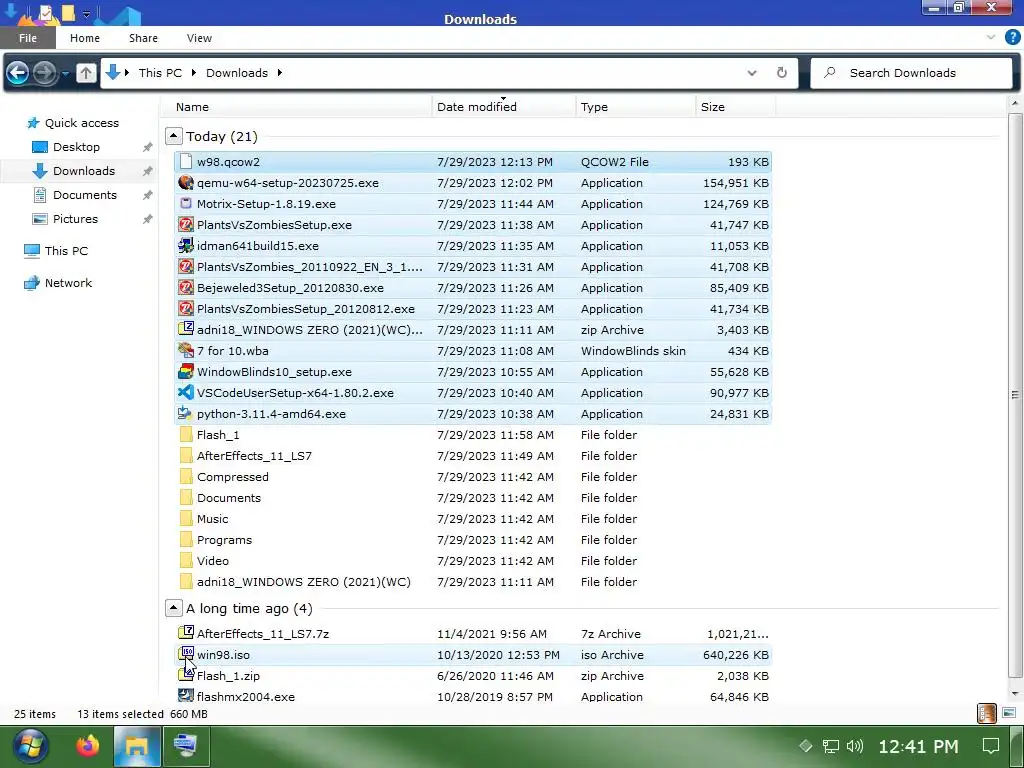Open the Home ribbon tab
The height and width of the screenshot is (768, 1024).
click(85, 38)
